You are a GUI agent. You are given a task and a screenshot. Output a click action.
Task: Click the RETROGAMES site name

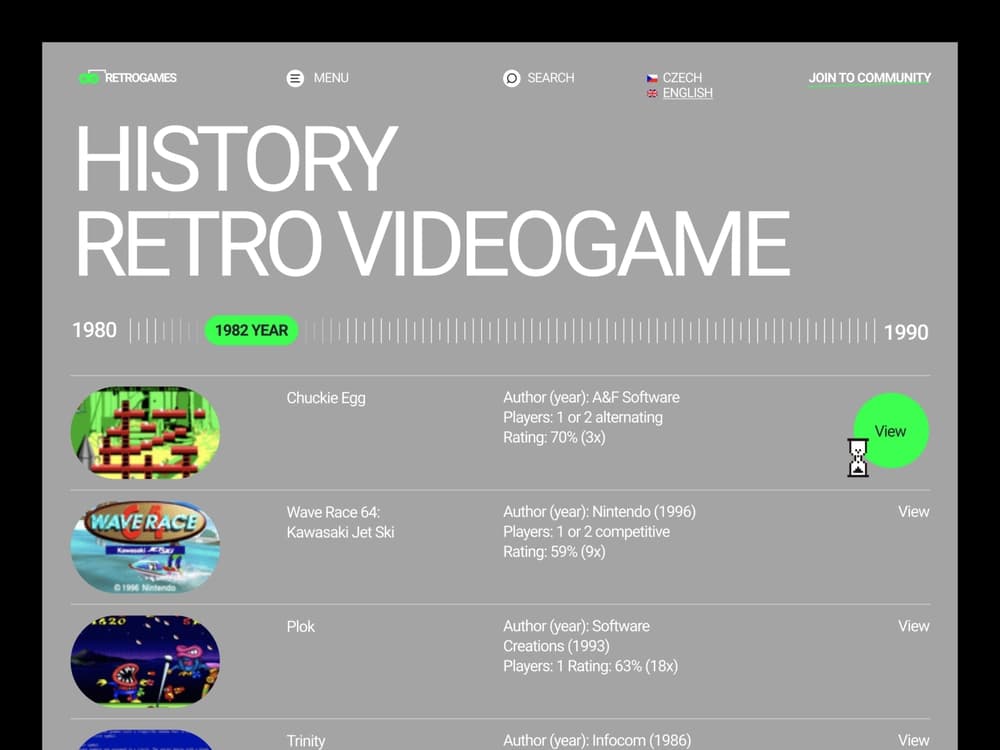(140, 78)
